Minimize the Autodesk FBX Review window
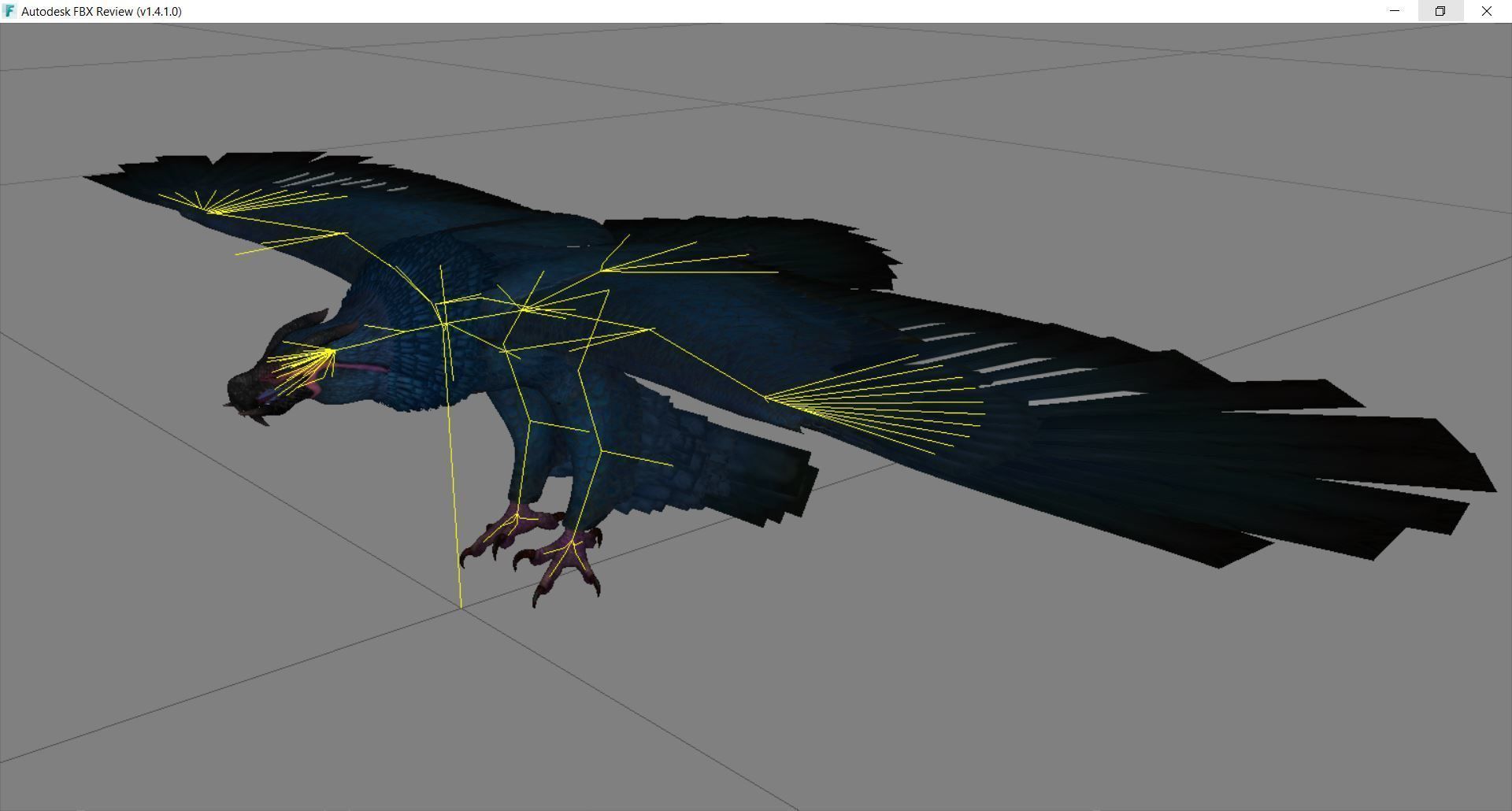This screenshot has width=1512, height=811. point(1395,11)
